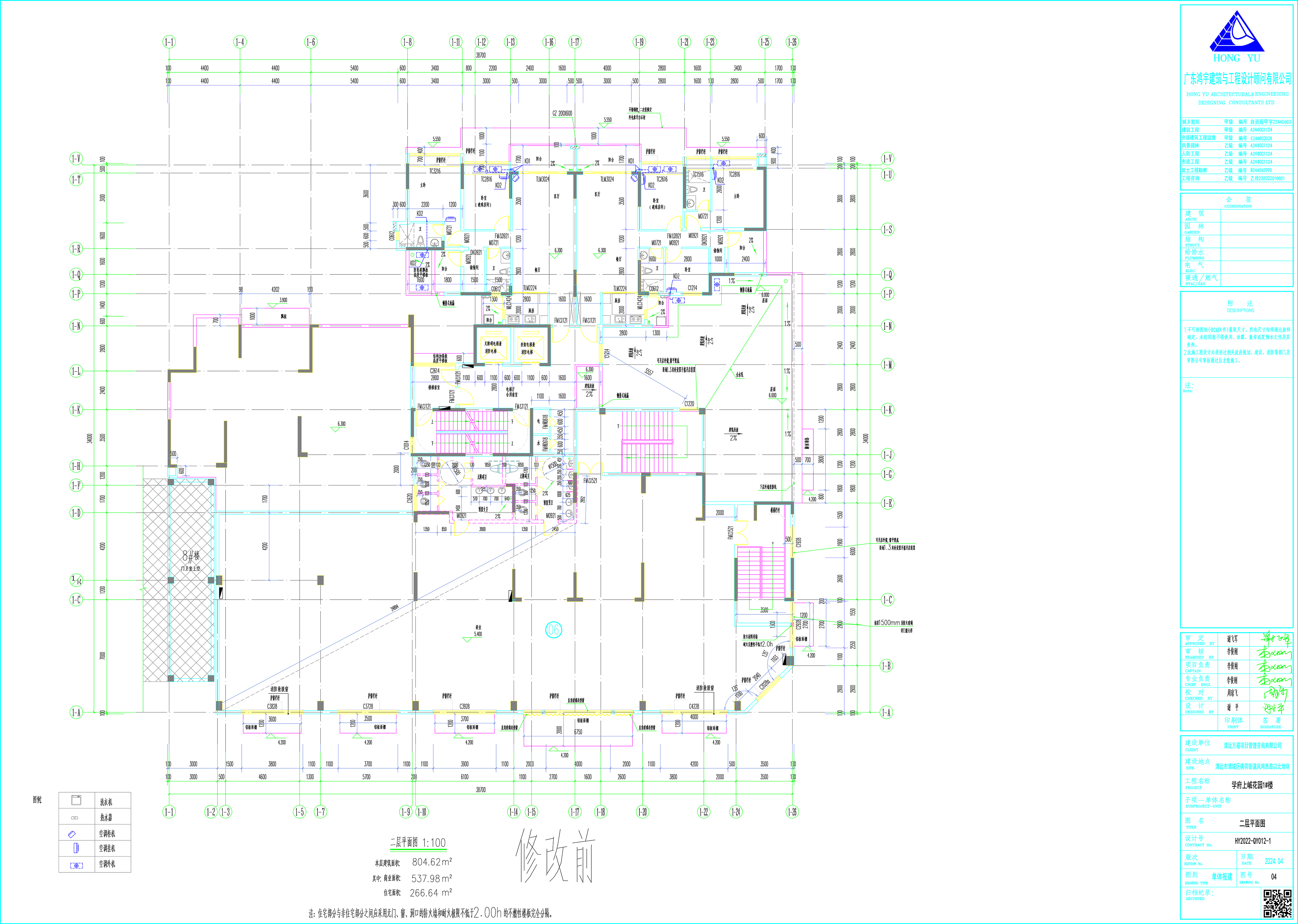Click grid axis bubble 1-2

coord(211,812)
